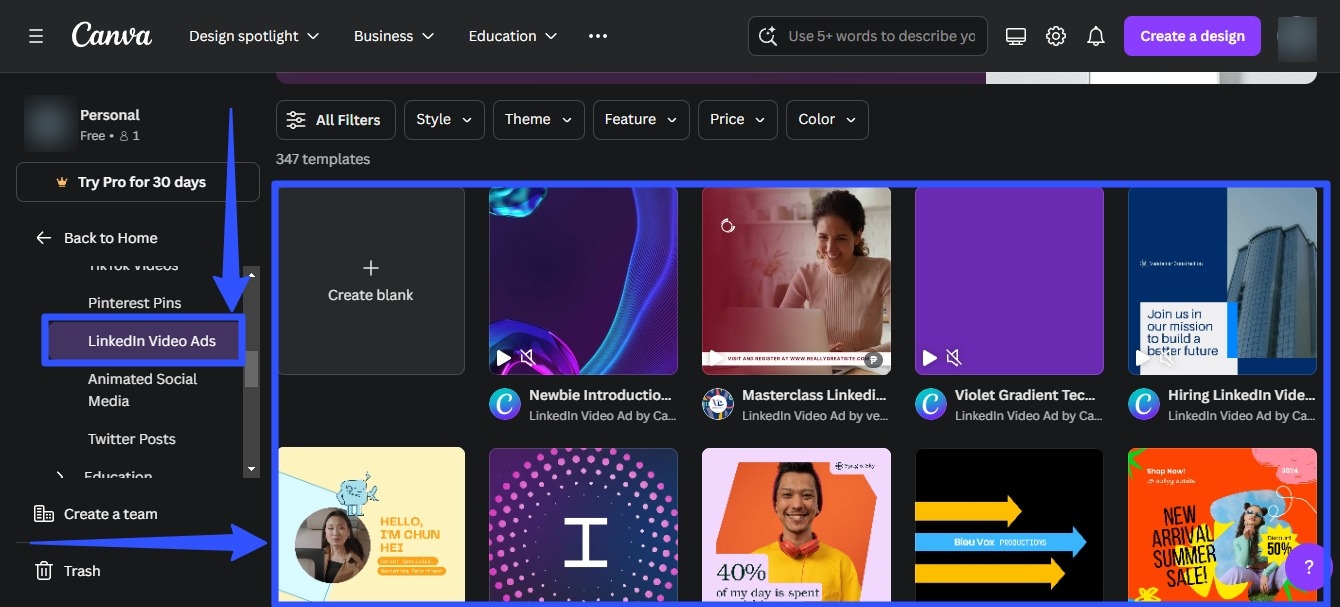
Task: Click the Create blank template tile
Action: pos(371,281)
